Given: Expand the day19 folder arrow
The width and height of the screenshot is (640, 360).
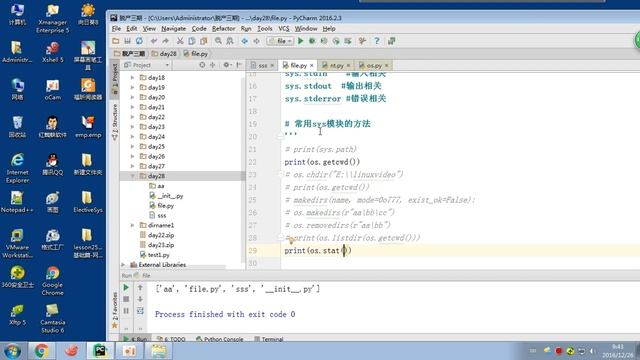Looking at the screenshot, I should (132, 87).
